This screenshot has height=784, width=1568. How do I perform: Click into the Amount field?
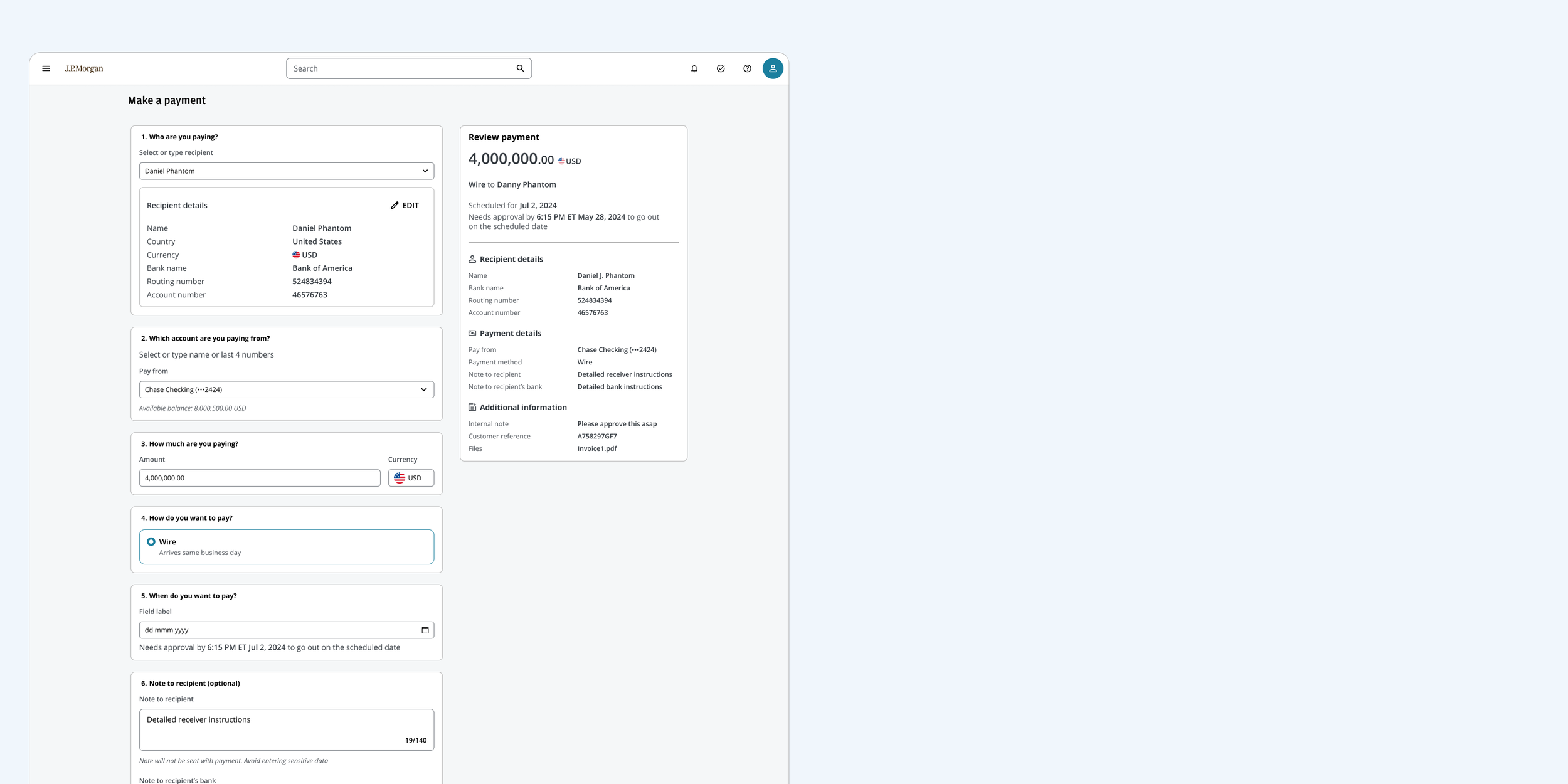(x=259, y=478)
